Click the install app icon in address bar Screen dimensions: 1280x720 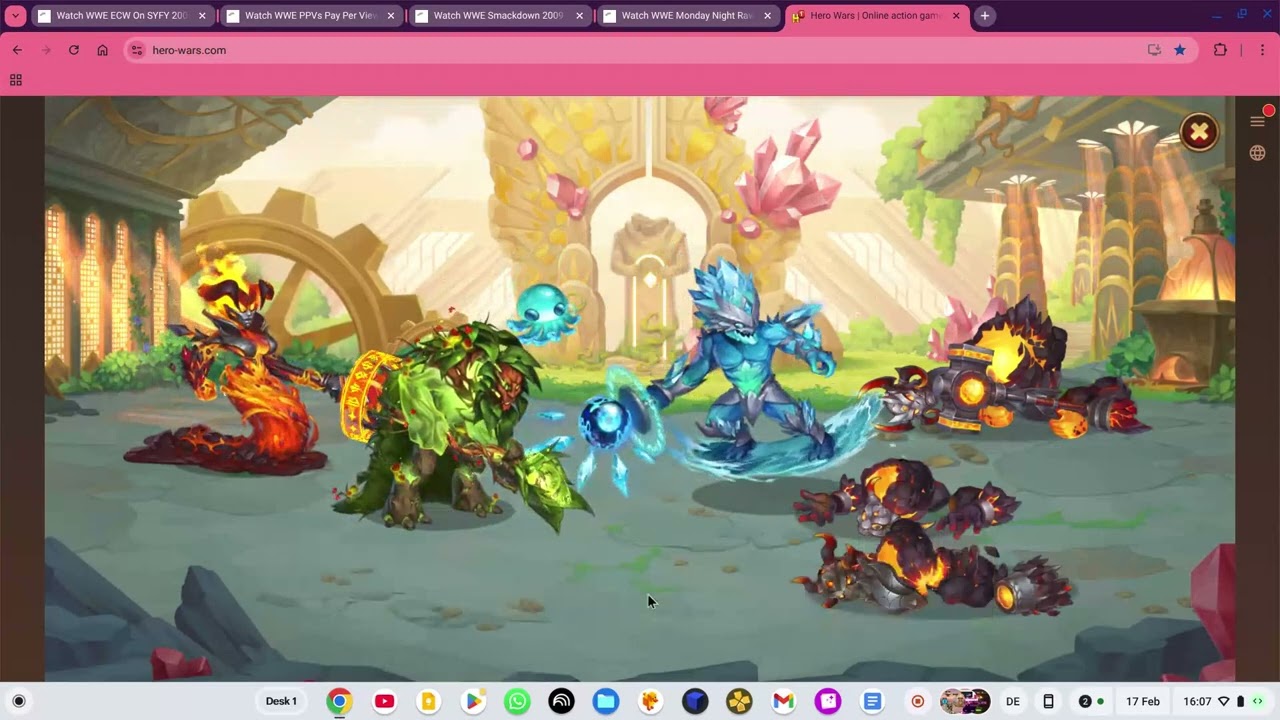[1154, 50]
